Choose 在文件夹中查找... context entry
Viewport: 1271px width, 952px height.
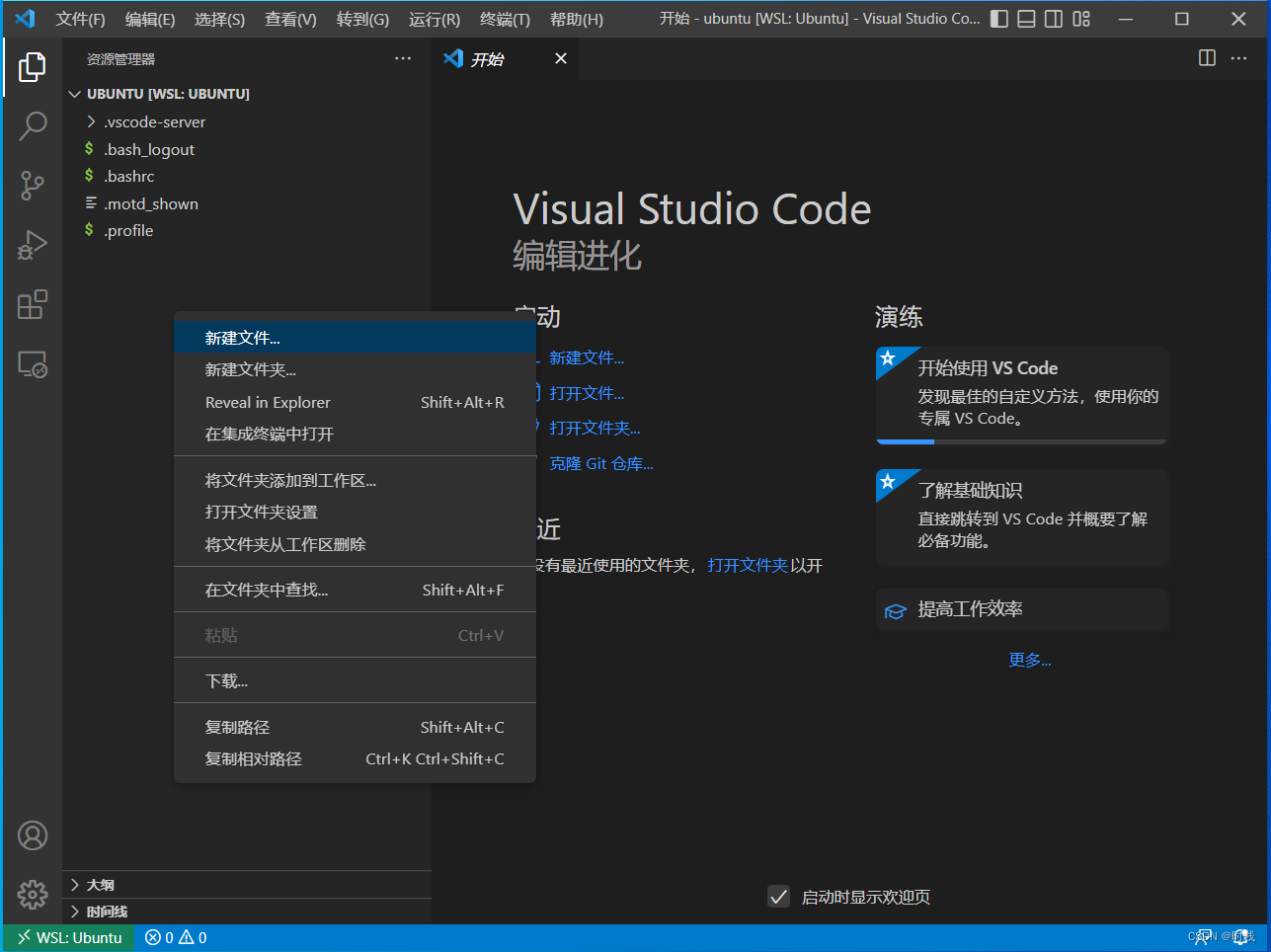pos(355,590)
